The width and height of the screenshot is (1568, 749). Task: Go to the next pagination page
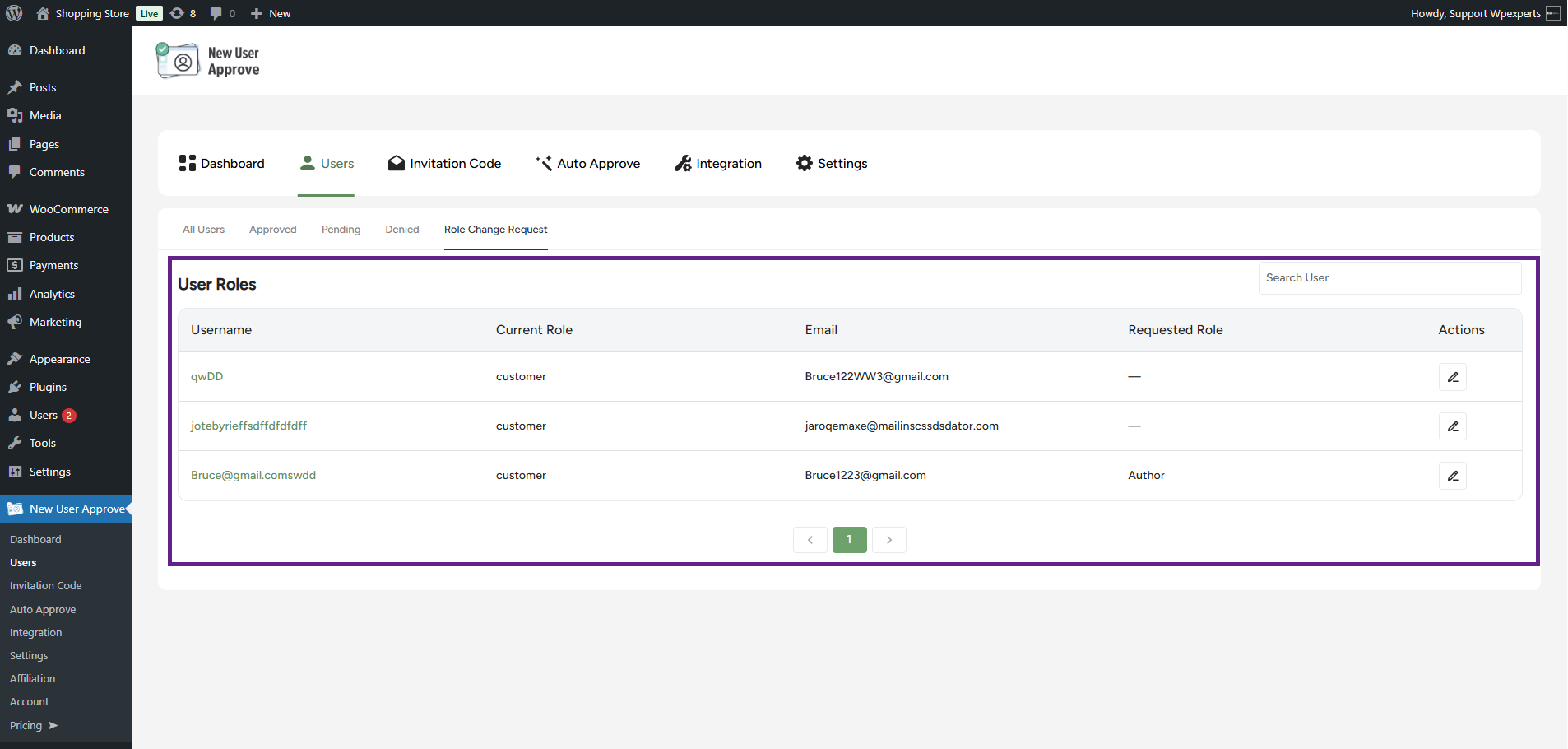click(x=888, y=540)
